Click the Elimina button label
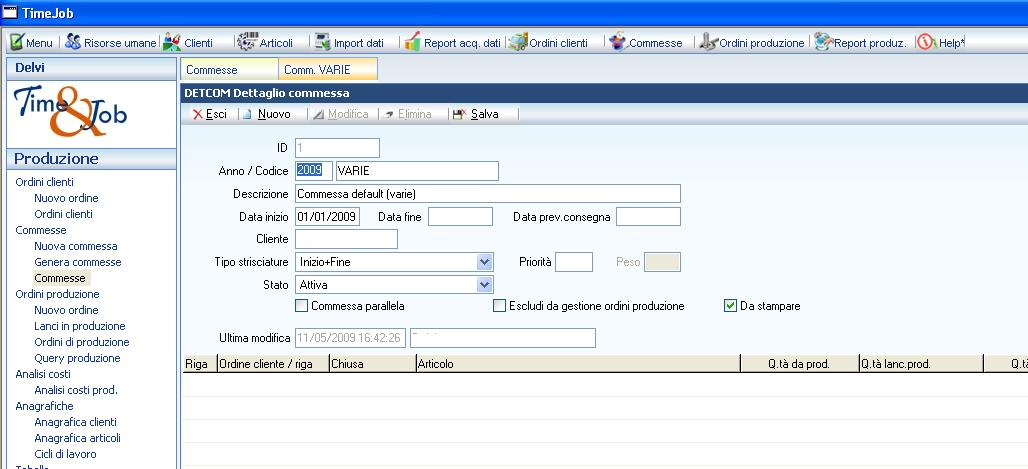The image size is (1028, 469). tap(414, 114)
